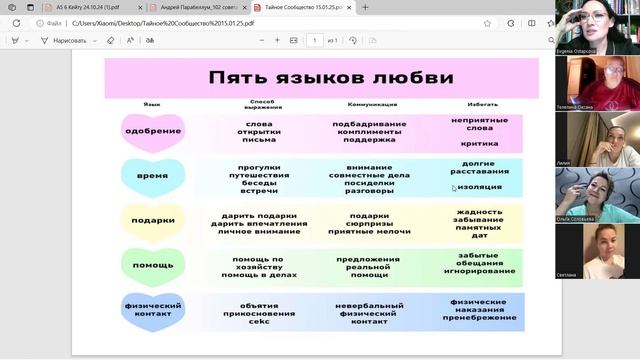The height and width of the screenshot is (360, 640).
Task: Click the Способ выражения column header
Action: click(263, 104)
